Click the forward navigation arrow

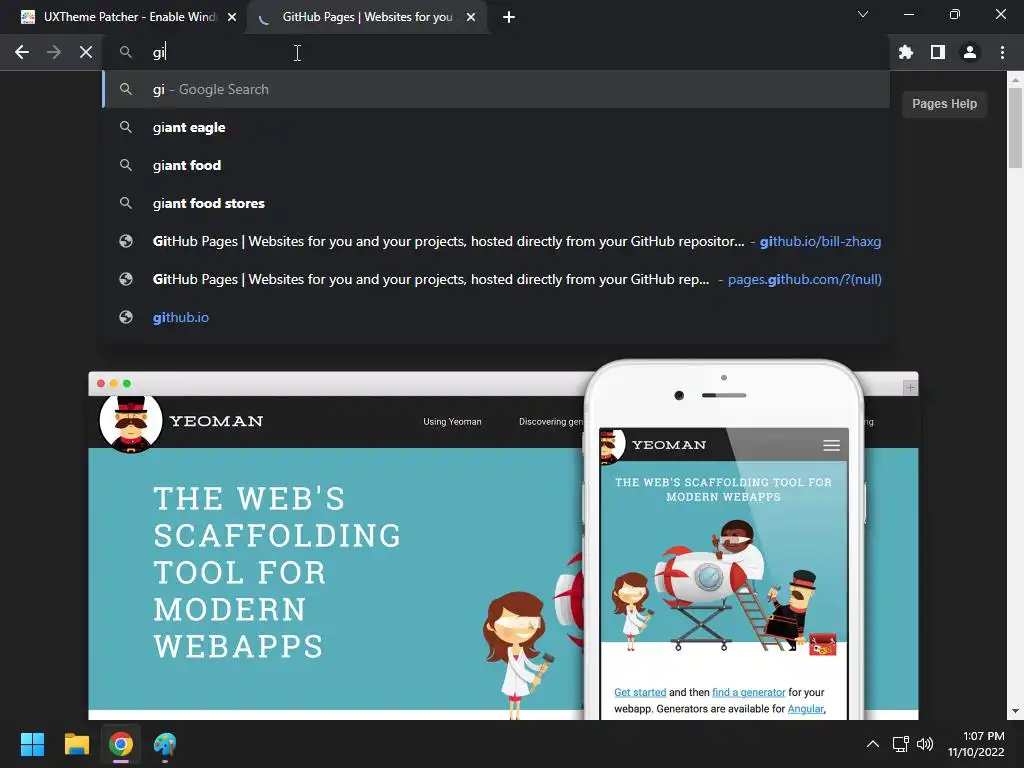click(x=54, y=52)
